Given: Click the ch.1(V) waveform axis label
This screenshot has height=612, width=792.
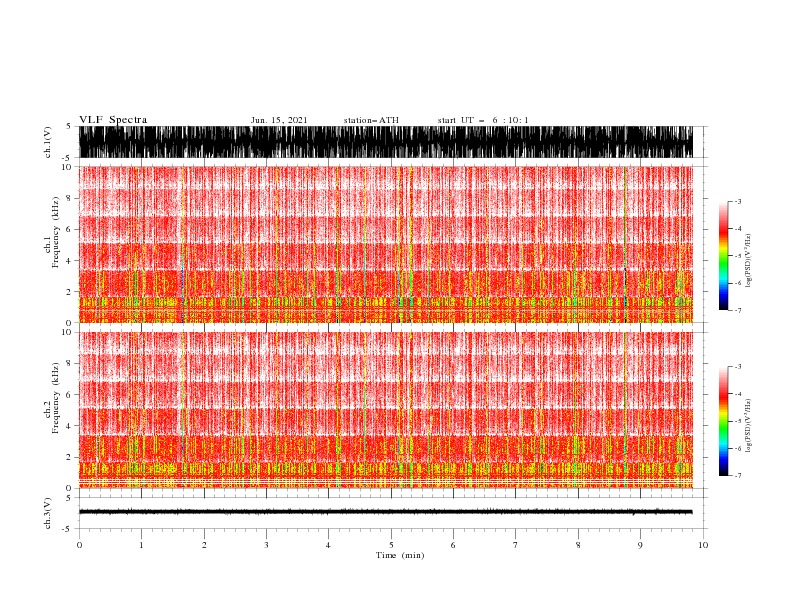Looking at the screenshot, I should click(48, 142).
